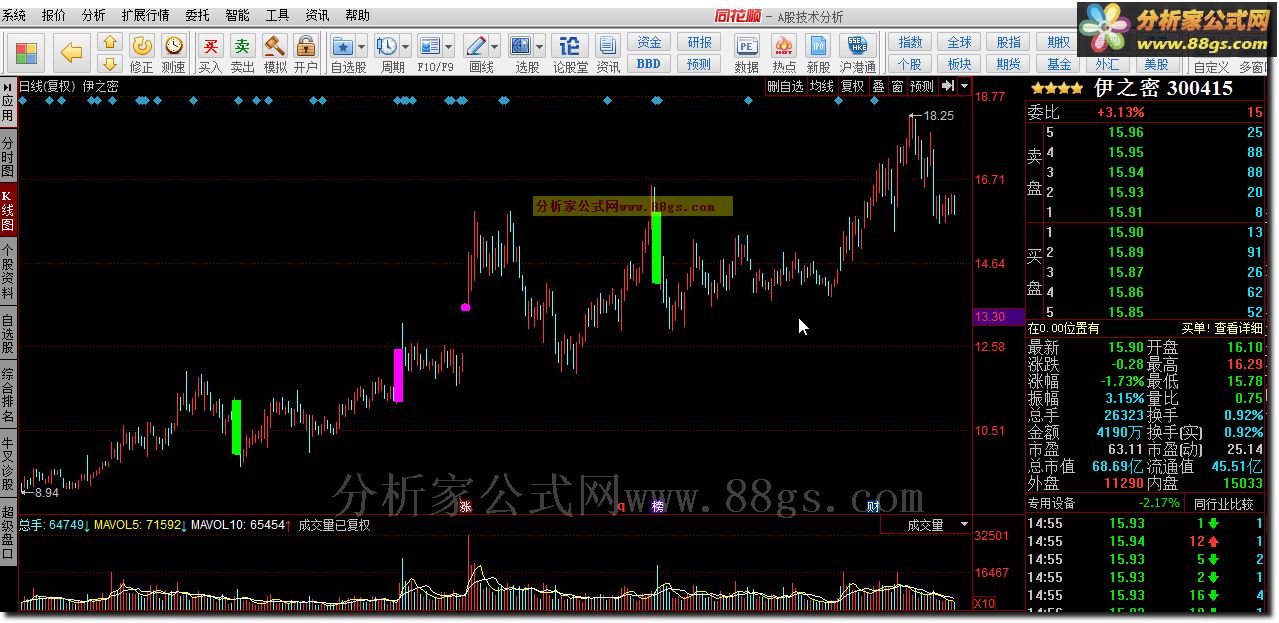This screenshot has width=1279, height=623.
Task: Open the chart header options dropdown arrow
Action: (x=964, y=87)
